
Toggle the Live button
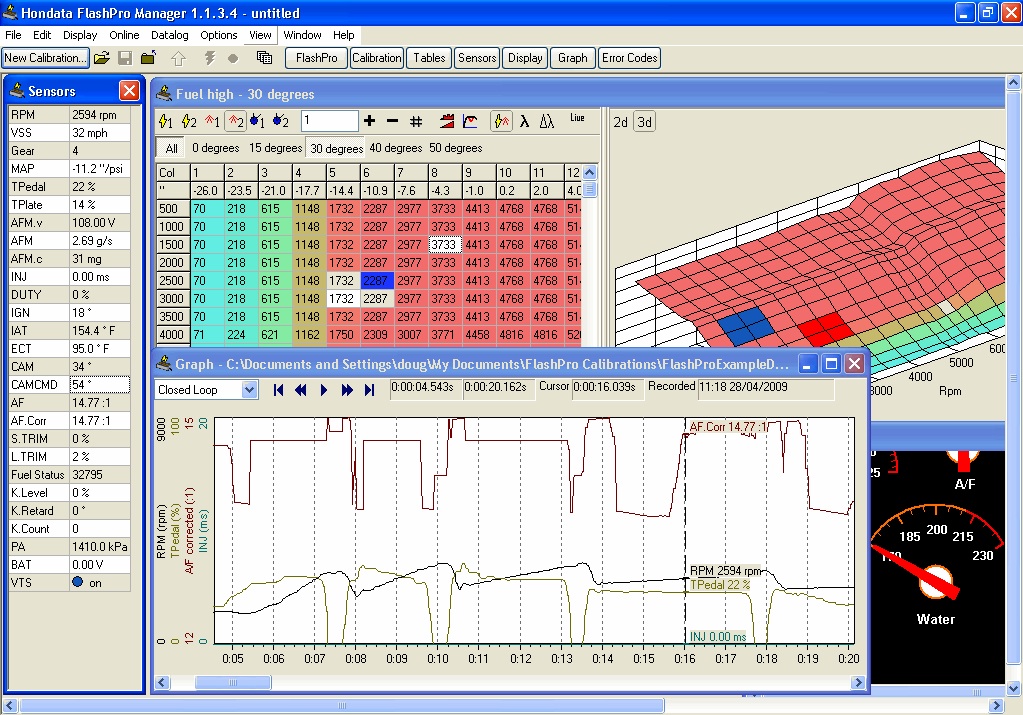tap(577, 118)
